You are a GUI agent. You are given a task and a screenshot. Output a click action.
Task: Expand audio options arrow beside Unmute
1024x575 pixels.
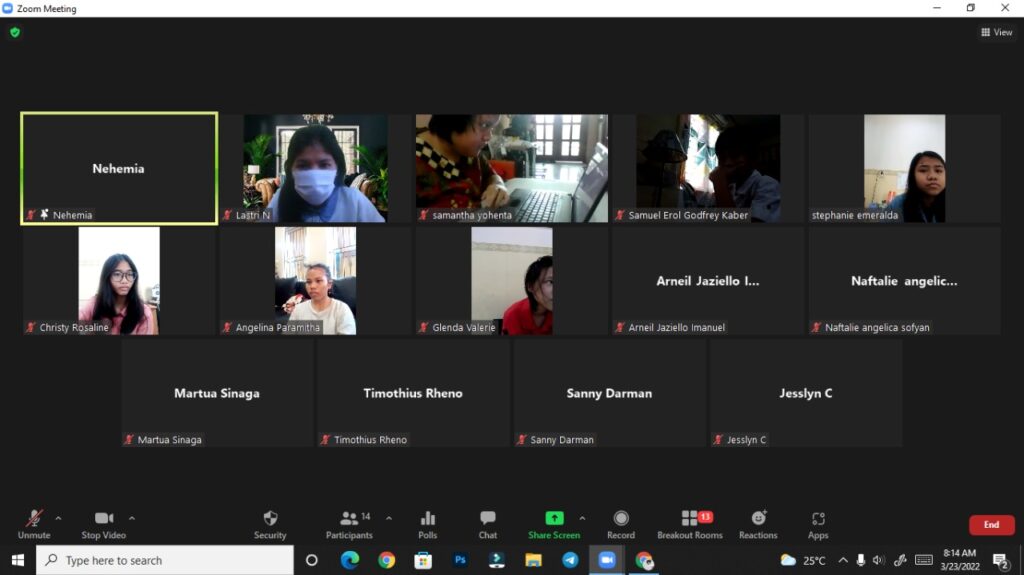tap(58, 518)
